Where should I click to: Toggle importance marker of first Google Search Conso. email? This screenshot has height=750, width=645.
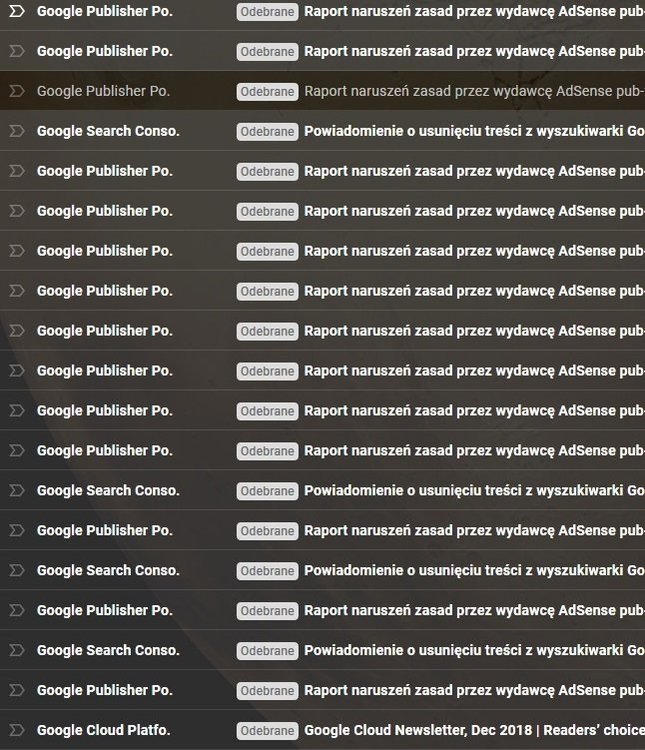pos(16,131)
